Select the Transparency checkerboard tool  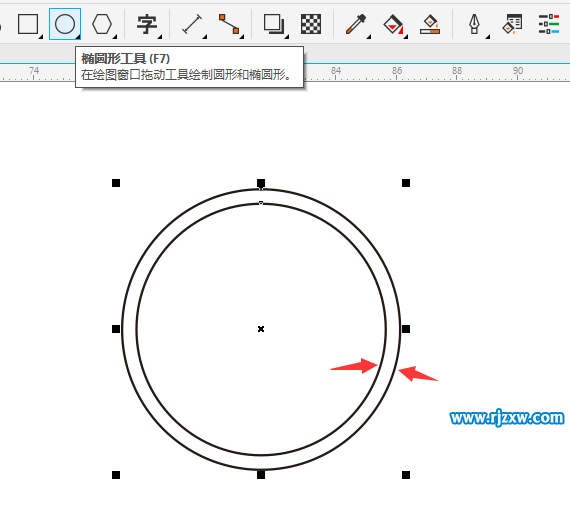[311, 24]
